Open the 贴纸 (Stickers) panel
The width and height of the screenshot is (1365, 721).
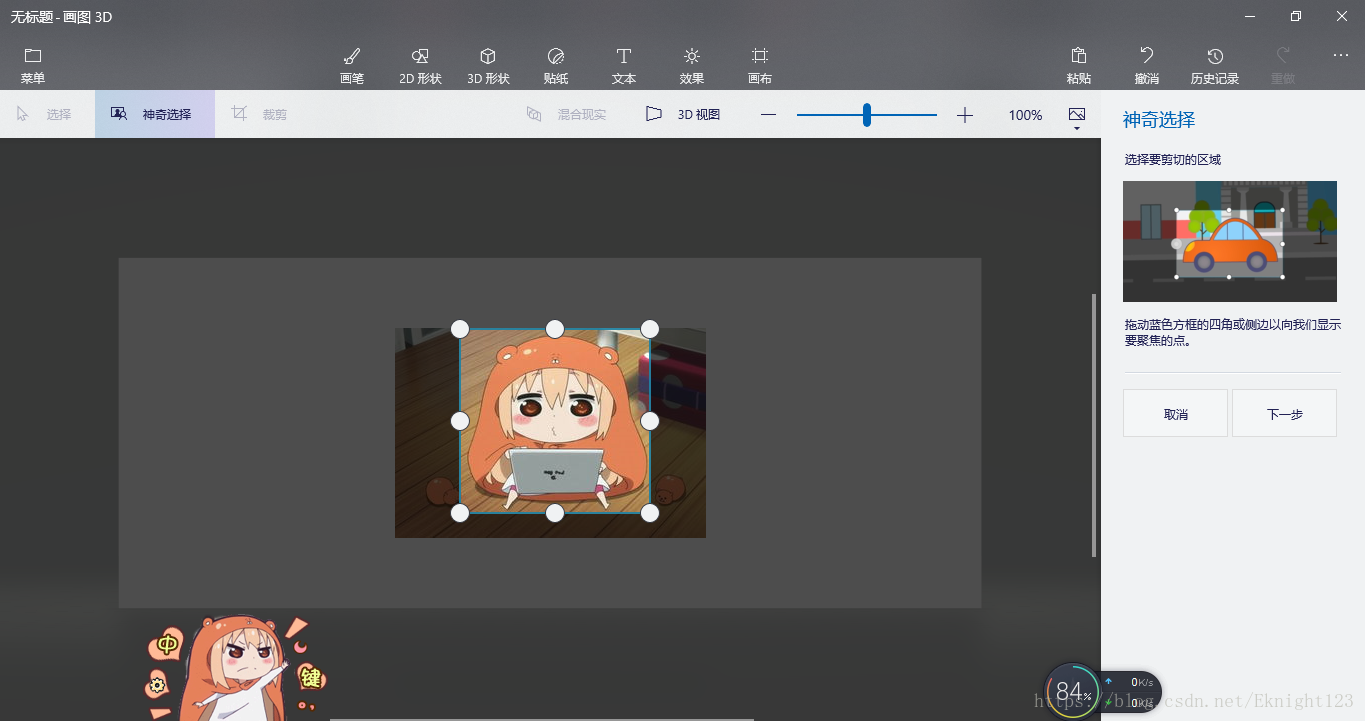(556, 65)
